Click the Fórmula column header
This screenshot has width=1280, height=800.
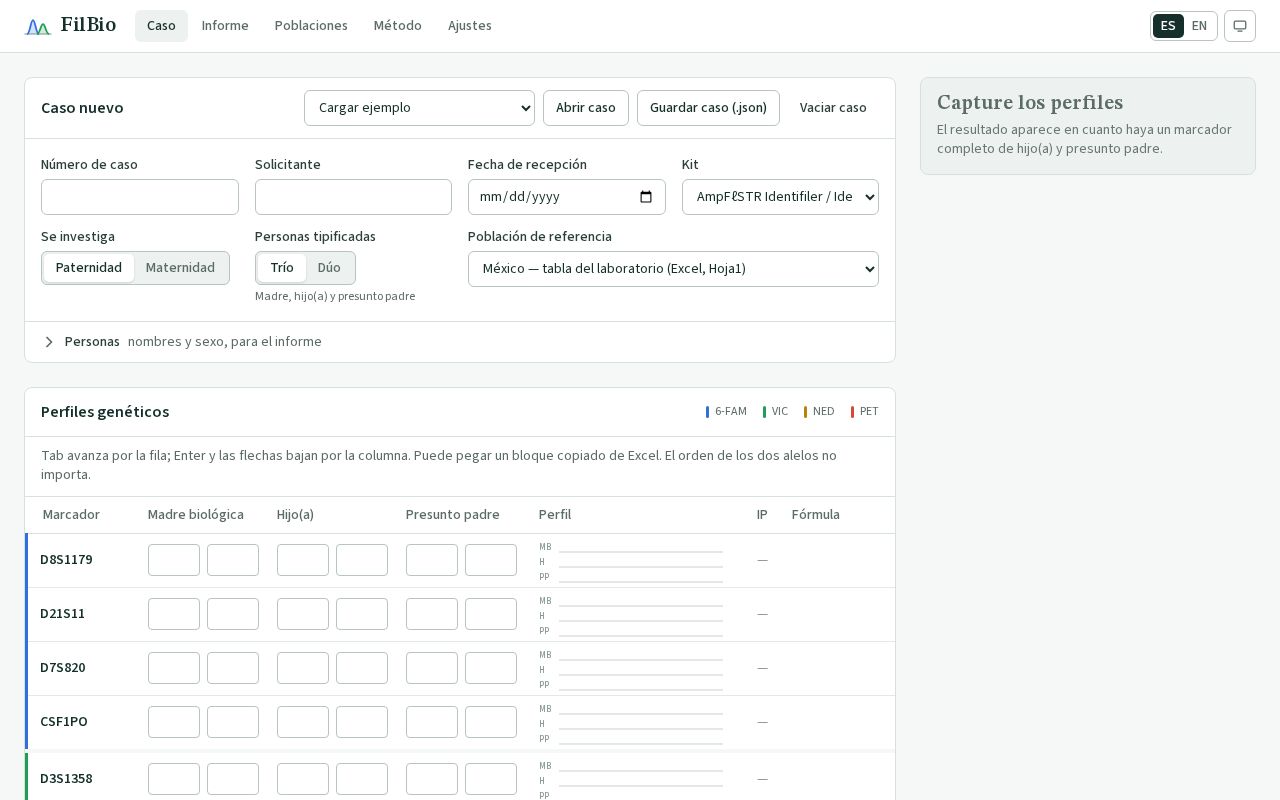point(816,515)
